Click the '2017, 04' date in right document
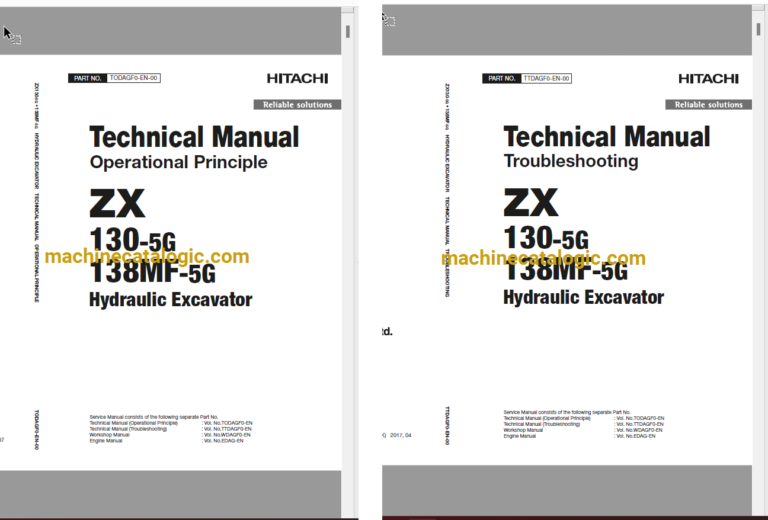The image size is (768, 520). tap(401, 435)
